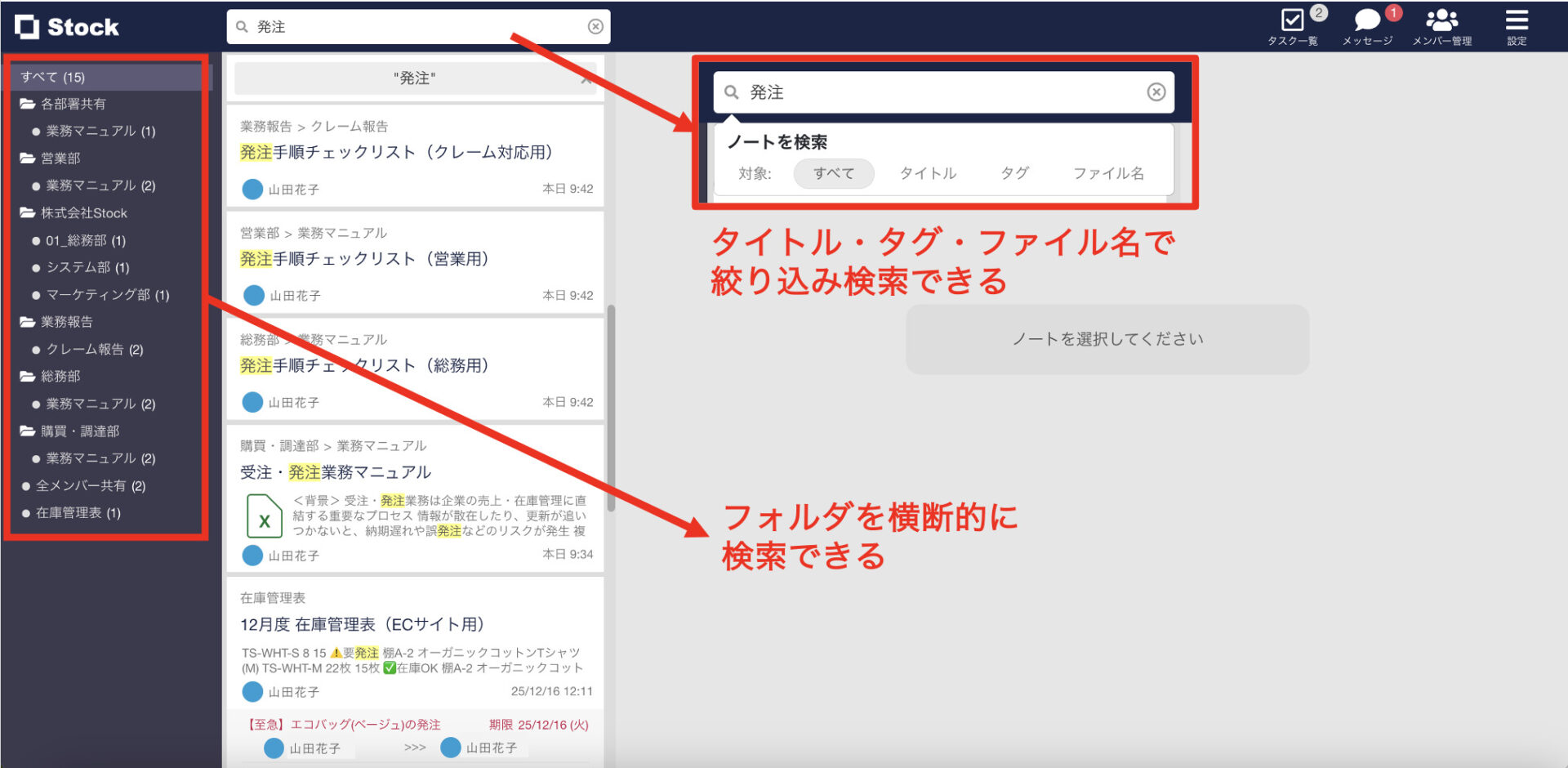Dismiss the "発注" search chip with its x button
Image resolution: width=1568 pixels, height=768 pixels.
click(x=586, y=78)
